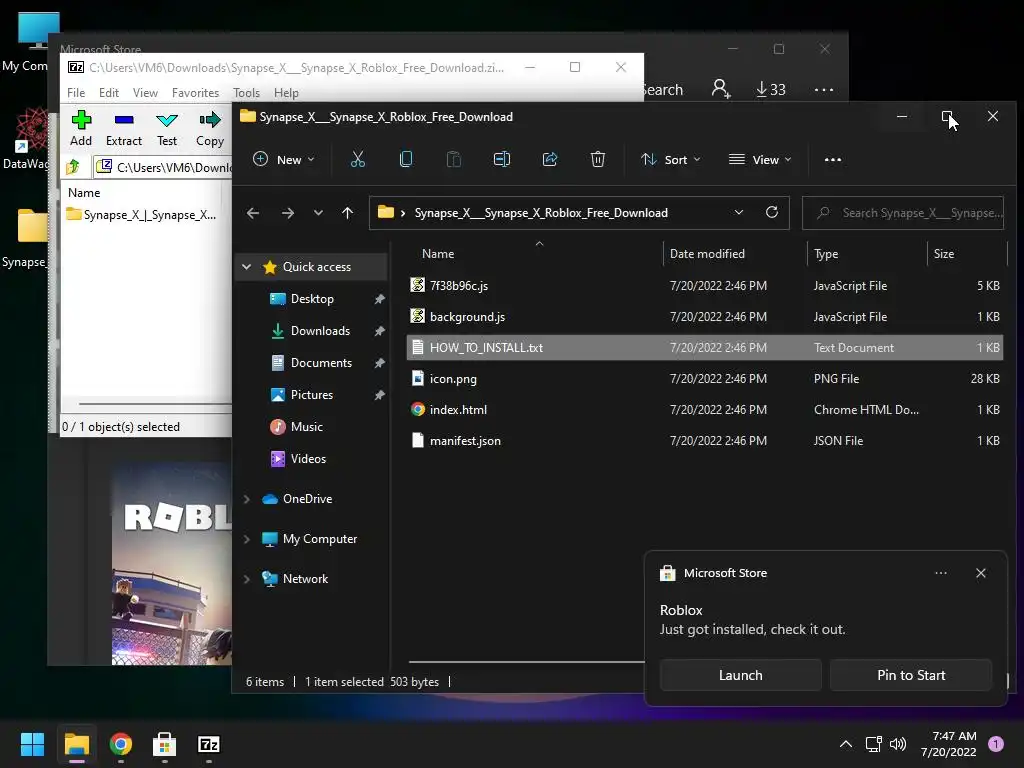Click the Microsoft Store taskbar icon
The height and width of the screenshot is (768, 1024).
[x=165, y=744]
